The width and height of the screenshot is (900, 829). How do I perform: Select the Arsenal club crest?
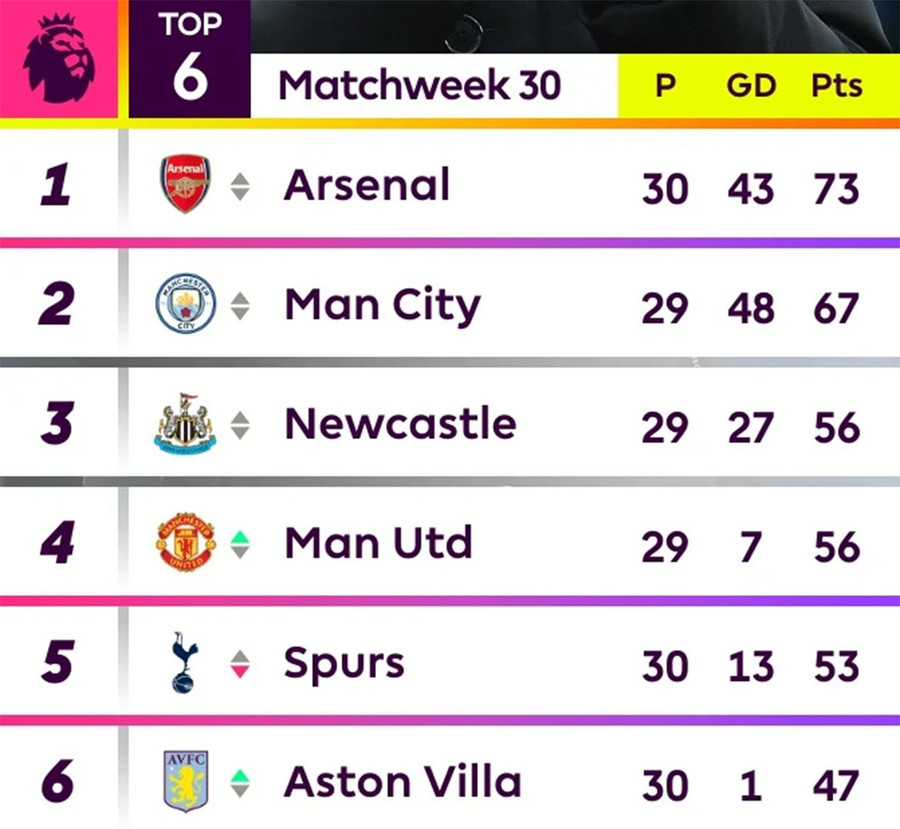pyautogui.click(x=186, y=185)
